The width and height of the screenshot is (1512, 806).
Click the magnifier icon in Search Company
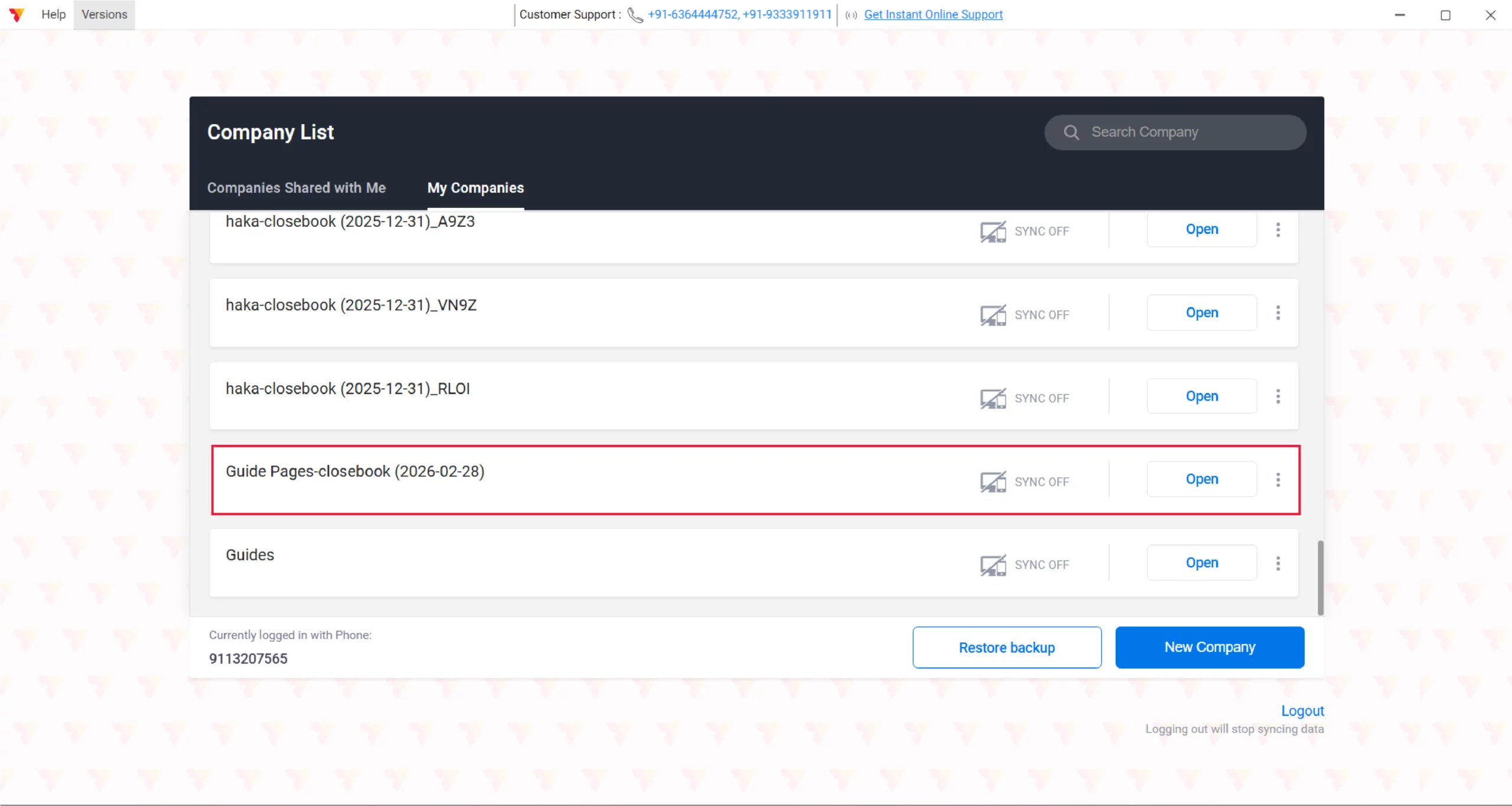[1071, 132]
